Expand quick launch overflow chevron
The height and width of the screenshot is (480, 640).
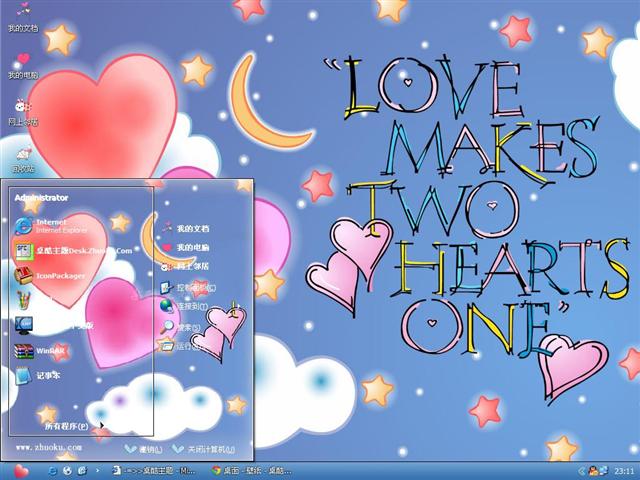pos(97,471)
